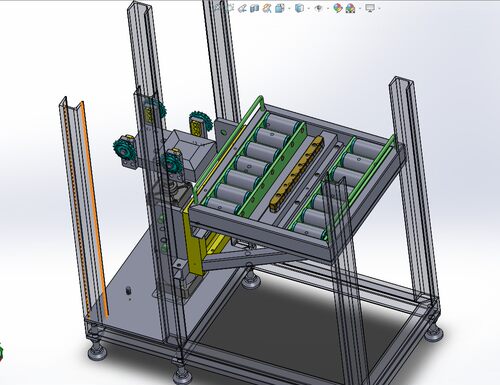Click the Zoom to Area magnifier icon

tap(231, 8)
